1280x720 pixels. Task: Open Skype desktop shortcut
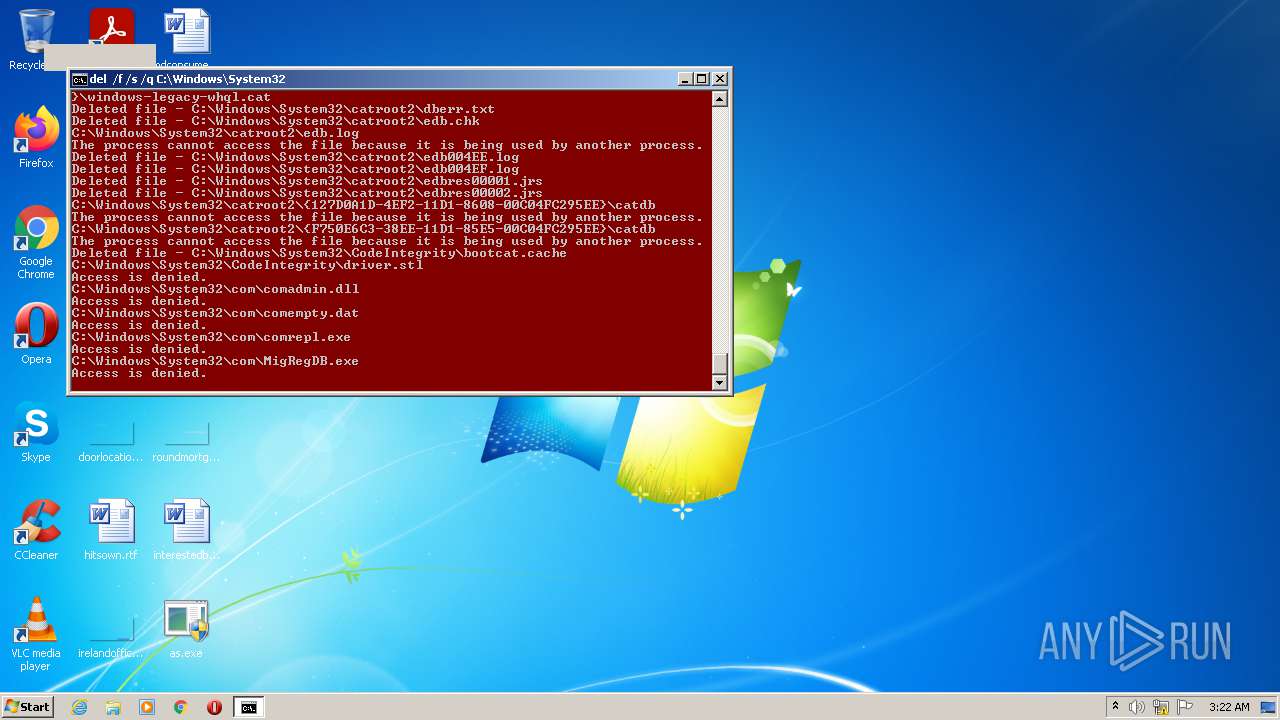tap(36, 432)
